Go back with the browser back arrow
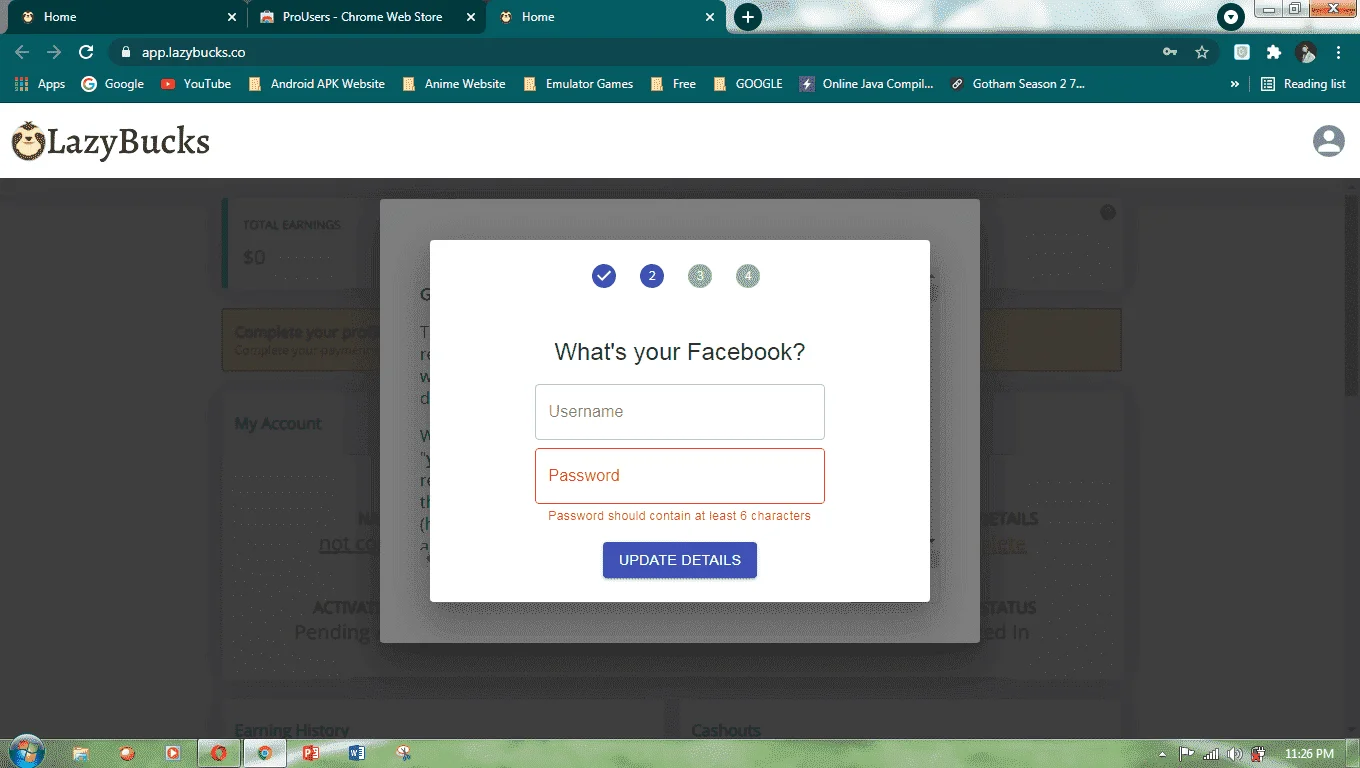 coord(22,52)
